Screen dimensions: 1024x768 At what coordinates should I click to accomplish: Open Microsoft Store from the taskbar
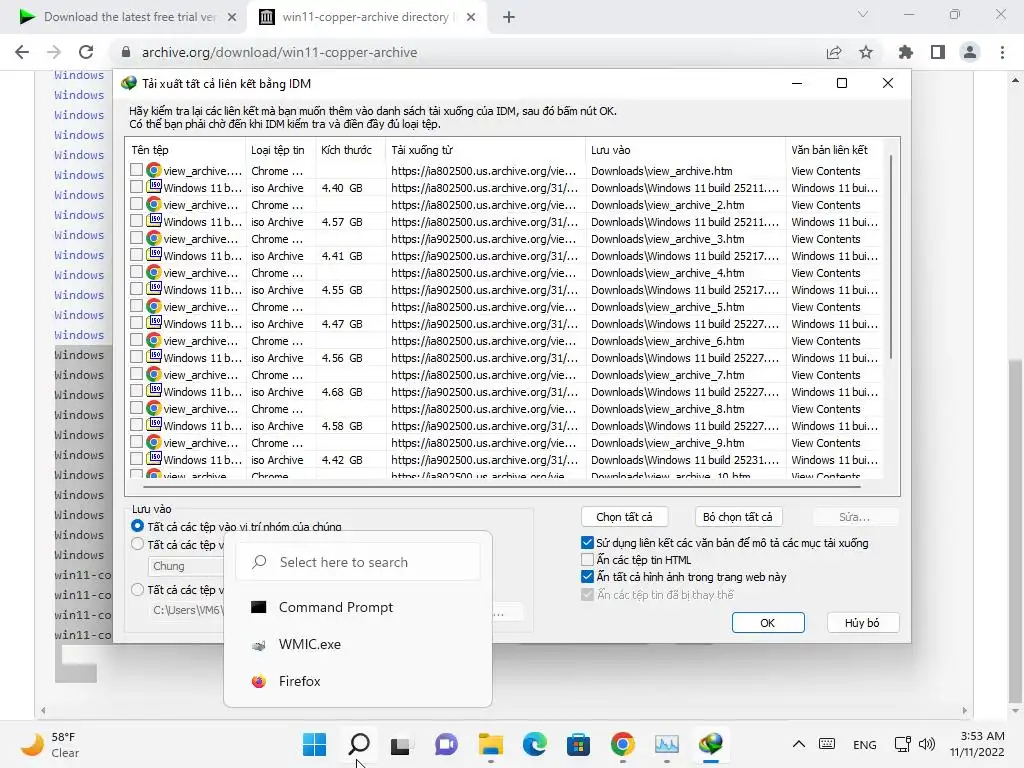pos(578,744)
